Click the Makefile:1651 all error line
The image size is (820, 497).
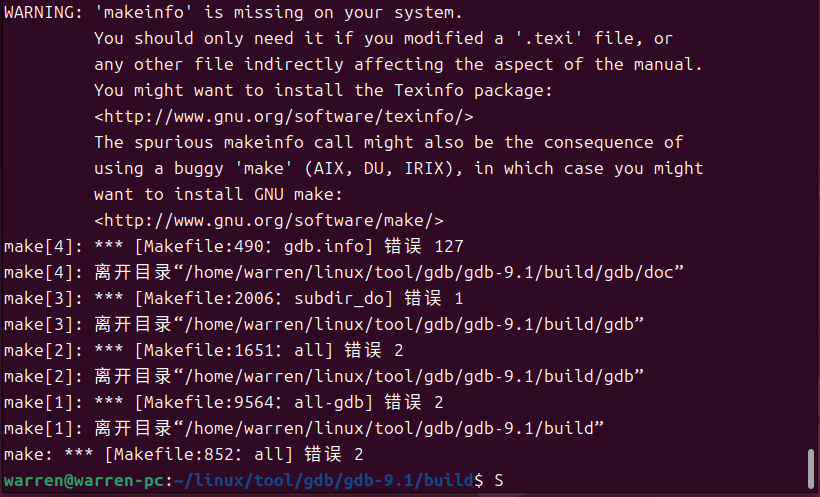pos(204,350)
